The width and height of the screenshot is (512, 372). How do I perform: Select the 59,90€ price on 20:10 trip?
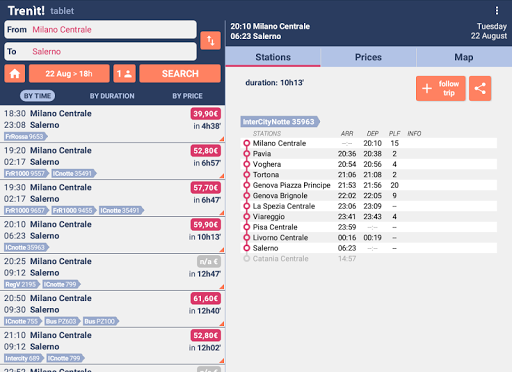206,225
